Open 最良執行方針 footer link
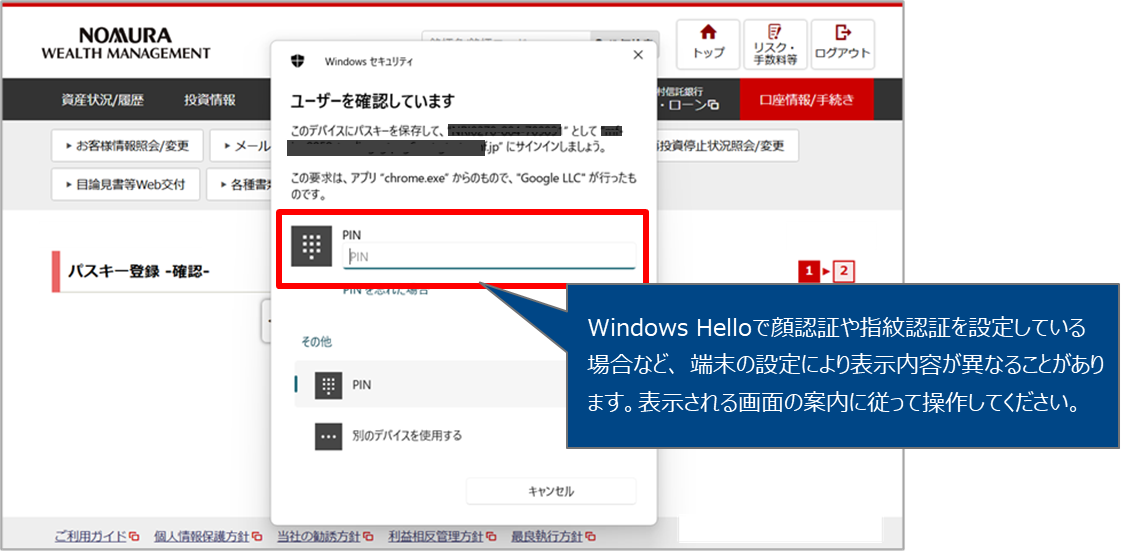The height and width of the screenshot is (554, 1122). tap(550, 537)
